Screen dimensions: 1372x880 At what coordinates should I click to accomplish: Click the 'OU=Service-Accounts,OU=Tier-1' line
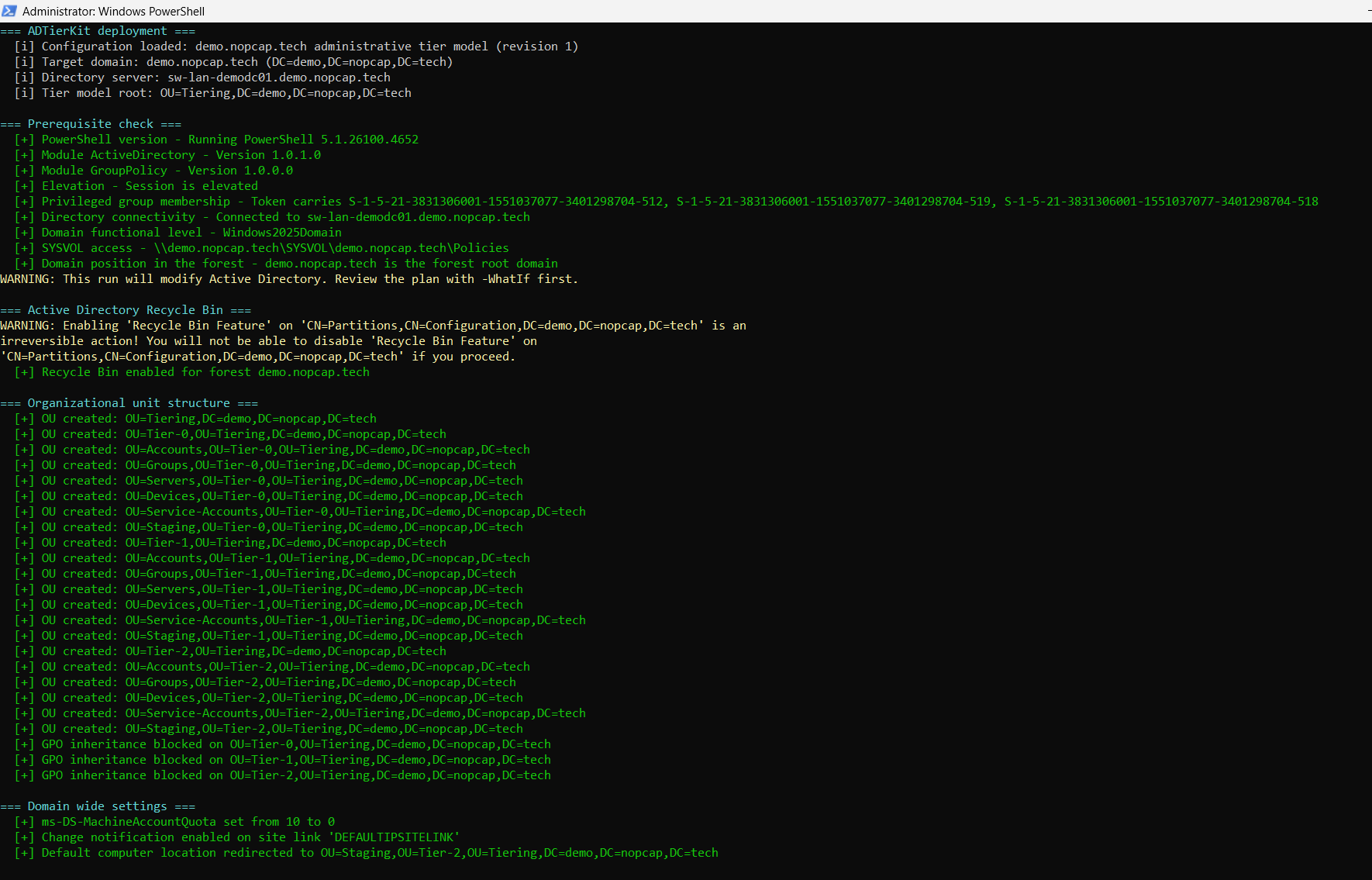click(x=300, y=620)
